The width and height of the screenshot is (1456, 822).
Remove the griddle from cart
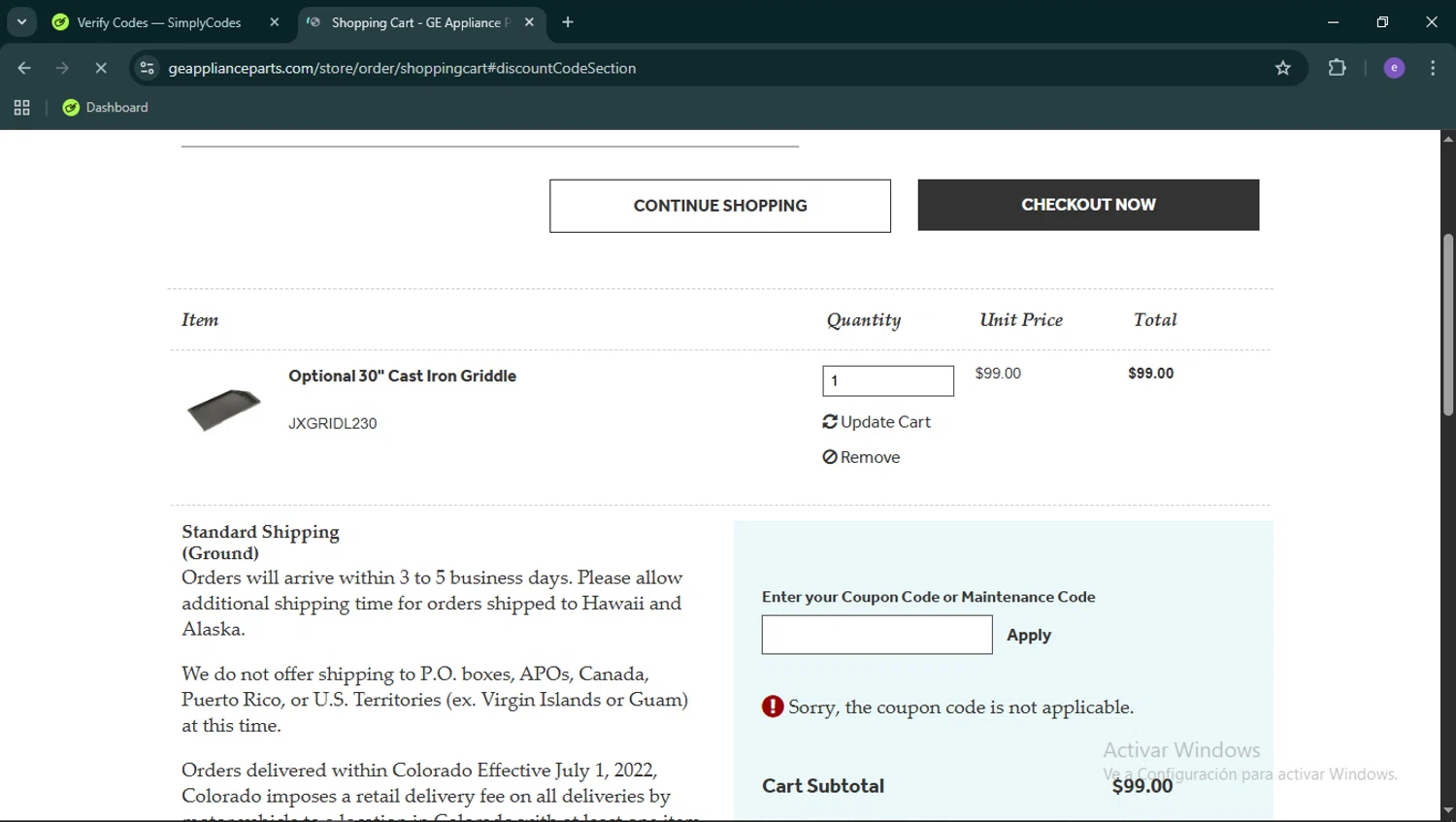click(x=861, y=457)
